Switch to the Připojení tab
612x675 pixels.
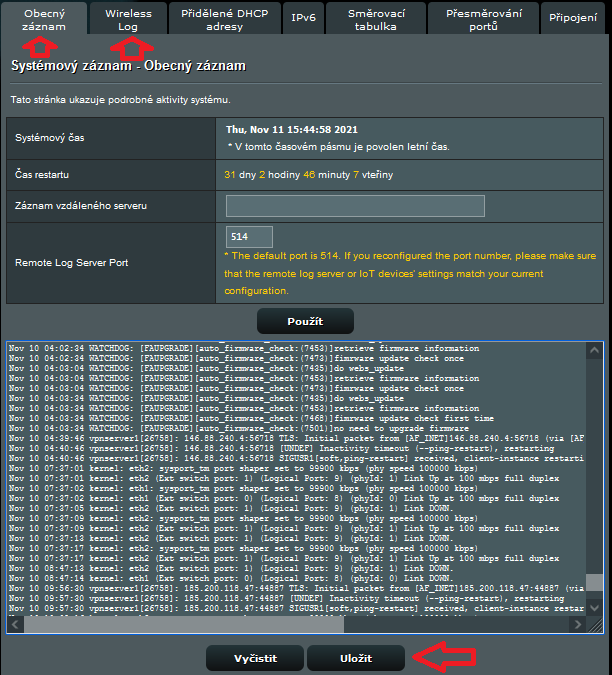tap(574, 19)
